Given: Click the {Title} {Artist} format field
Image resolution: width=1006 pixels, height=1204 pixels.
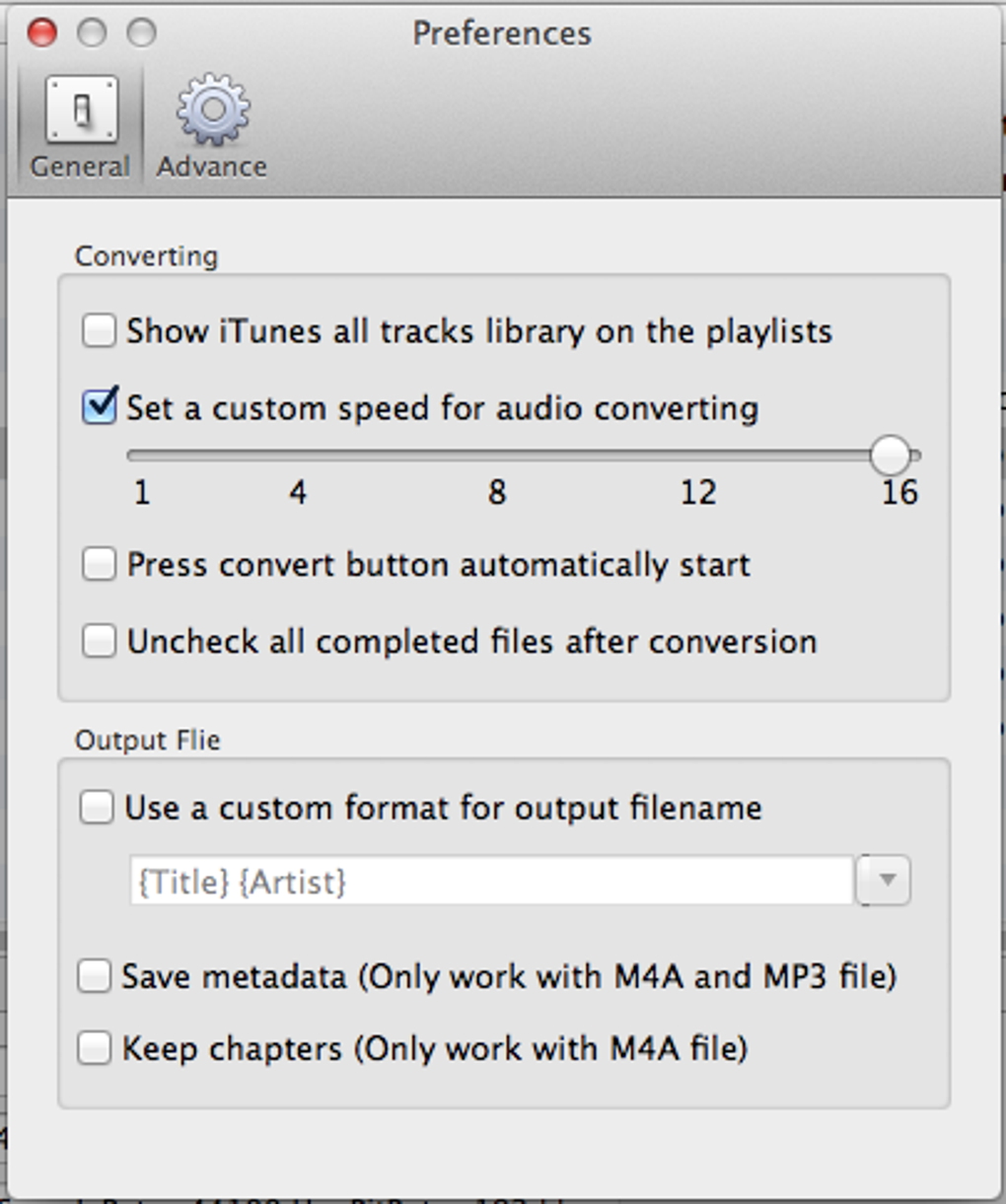Looking at the screenshot, I should [490, 881].
